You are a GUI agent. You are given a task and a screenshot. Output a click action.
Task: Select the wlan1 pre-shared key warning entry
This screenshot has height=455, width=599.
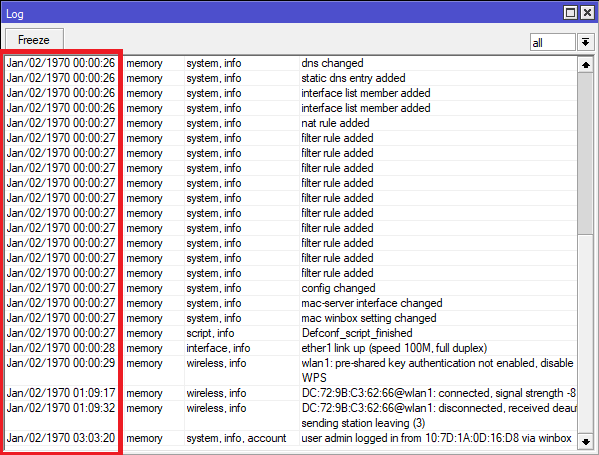[x=290, y=370]
